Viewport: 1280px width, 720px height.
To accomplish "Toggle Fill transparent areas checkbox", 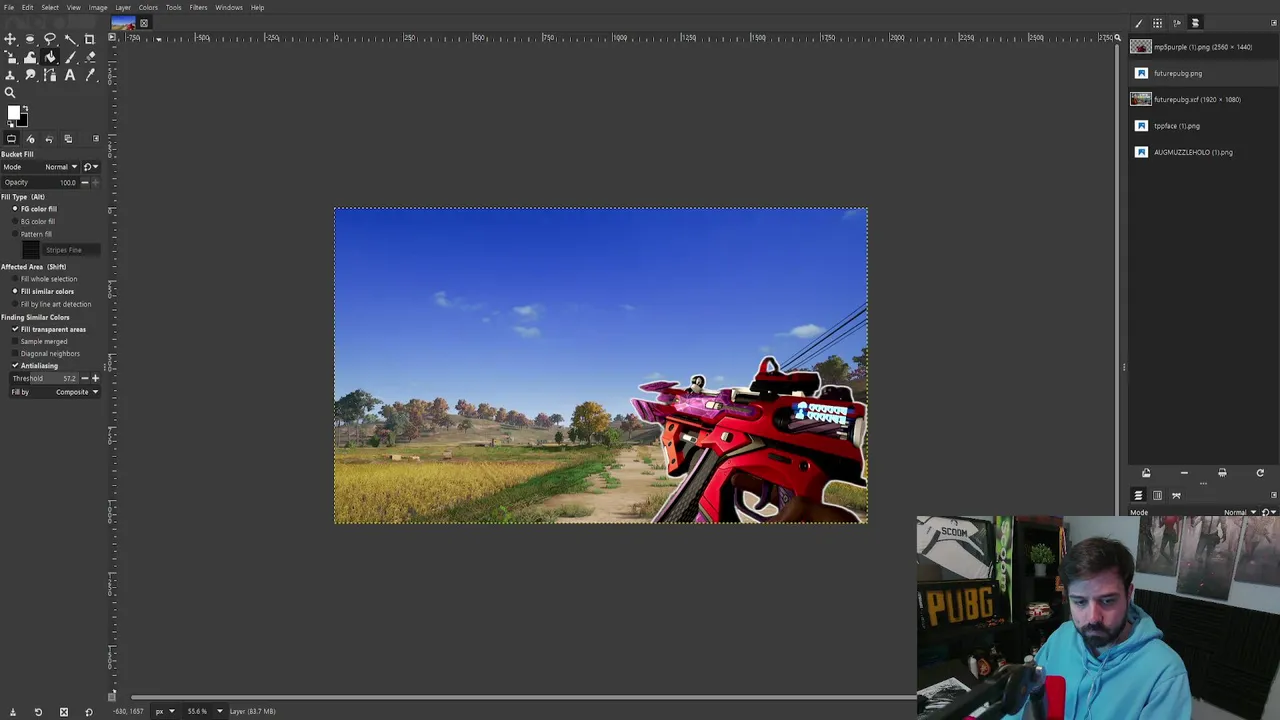I will (48, 329).
